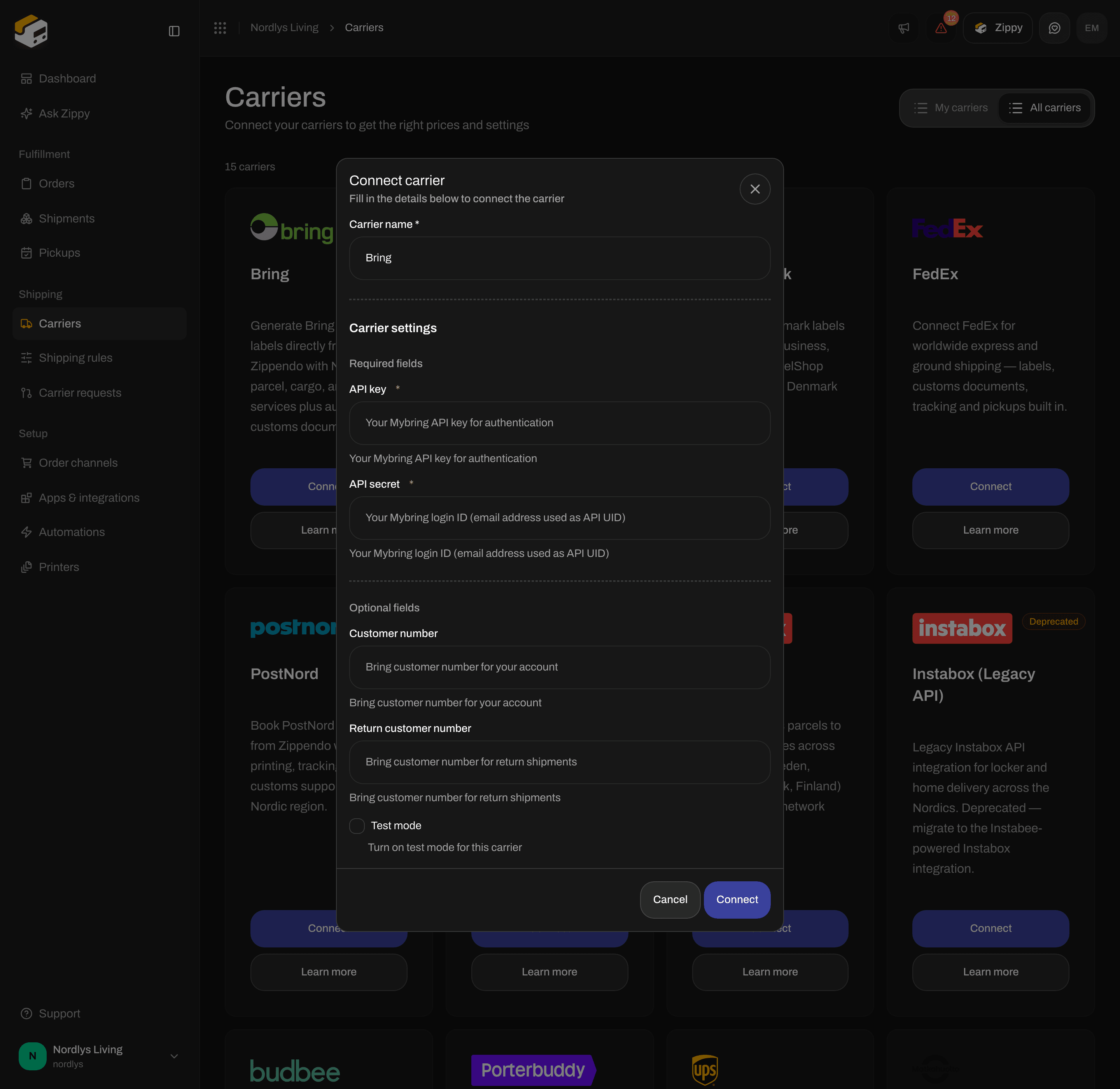Image resolution: width=1120 pixels, height=1089 pixels.
Task: Open the chat support icon in header
Action: point(1054,28)
